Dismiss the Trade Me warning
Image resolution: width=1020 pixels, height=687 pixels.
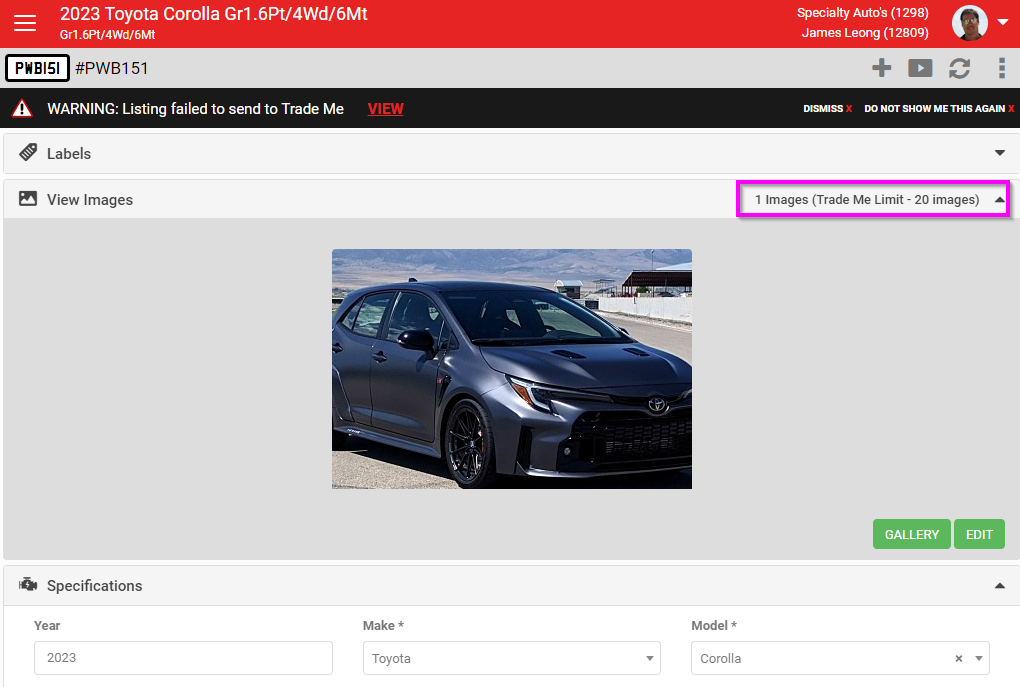pos(827,109)
